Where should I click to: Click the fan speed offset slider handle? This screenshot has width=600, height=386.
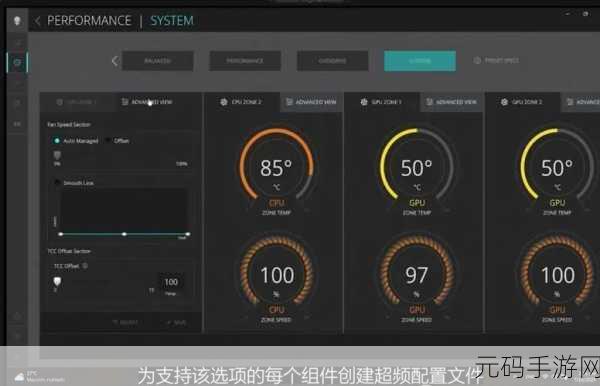pos(57,155)
